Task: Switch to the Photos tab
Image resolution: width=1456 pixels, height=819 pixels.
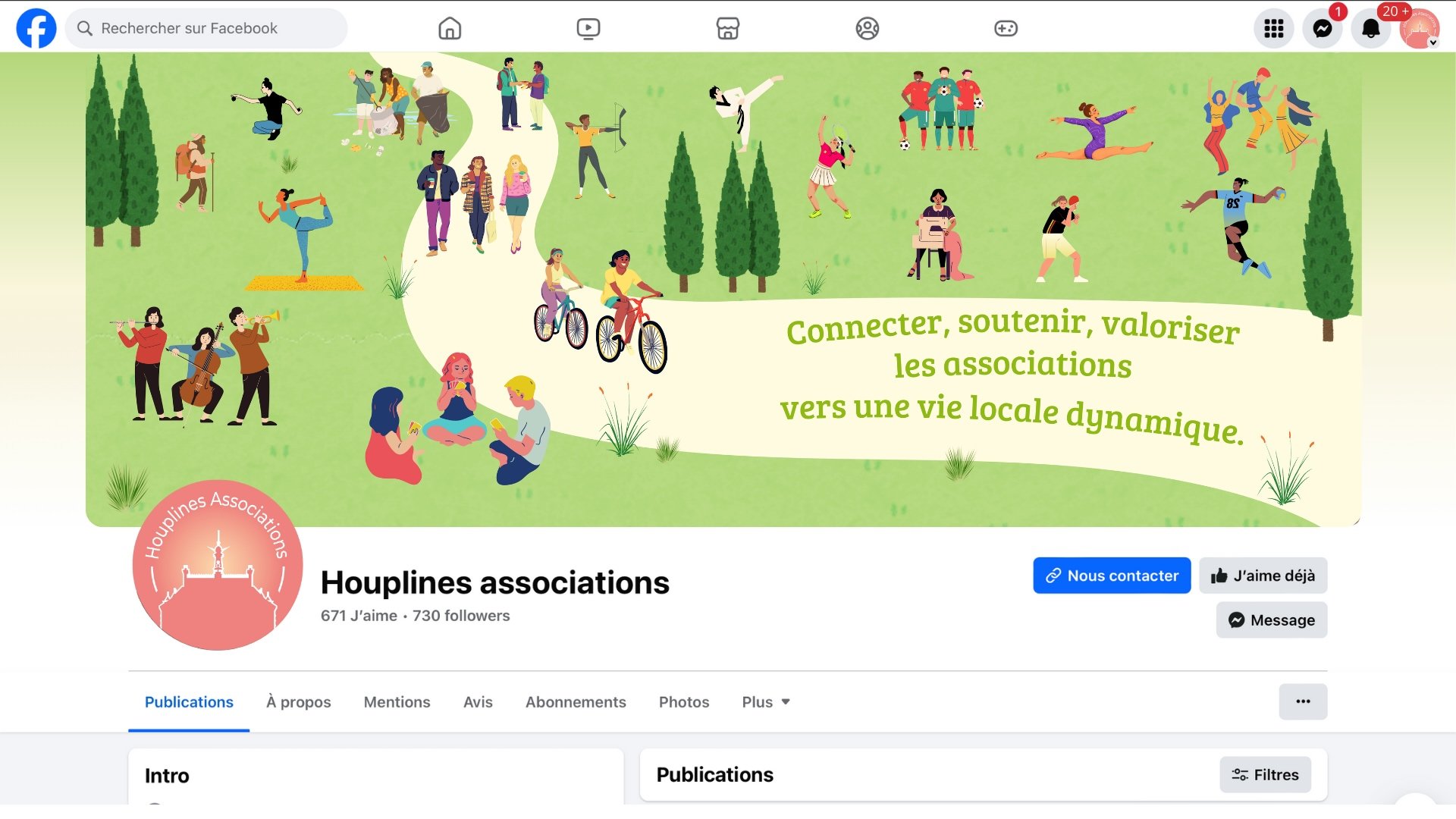Action: tap(684, 702)
